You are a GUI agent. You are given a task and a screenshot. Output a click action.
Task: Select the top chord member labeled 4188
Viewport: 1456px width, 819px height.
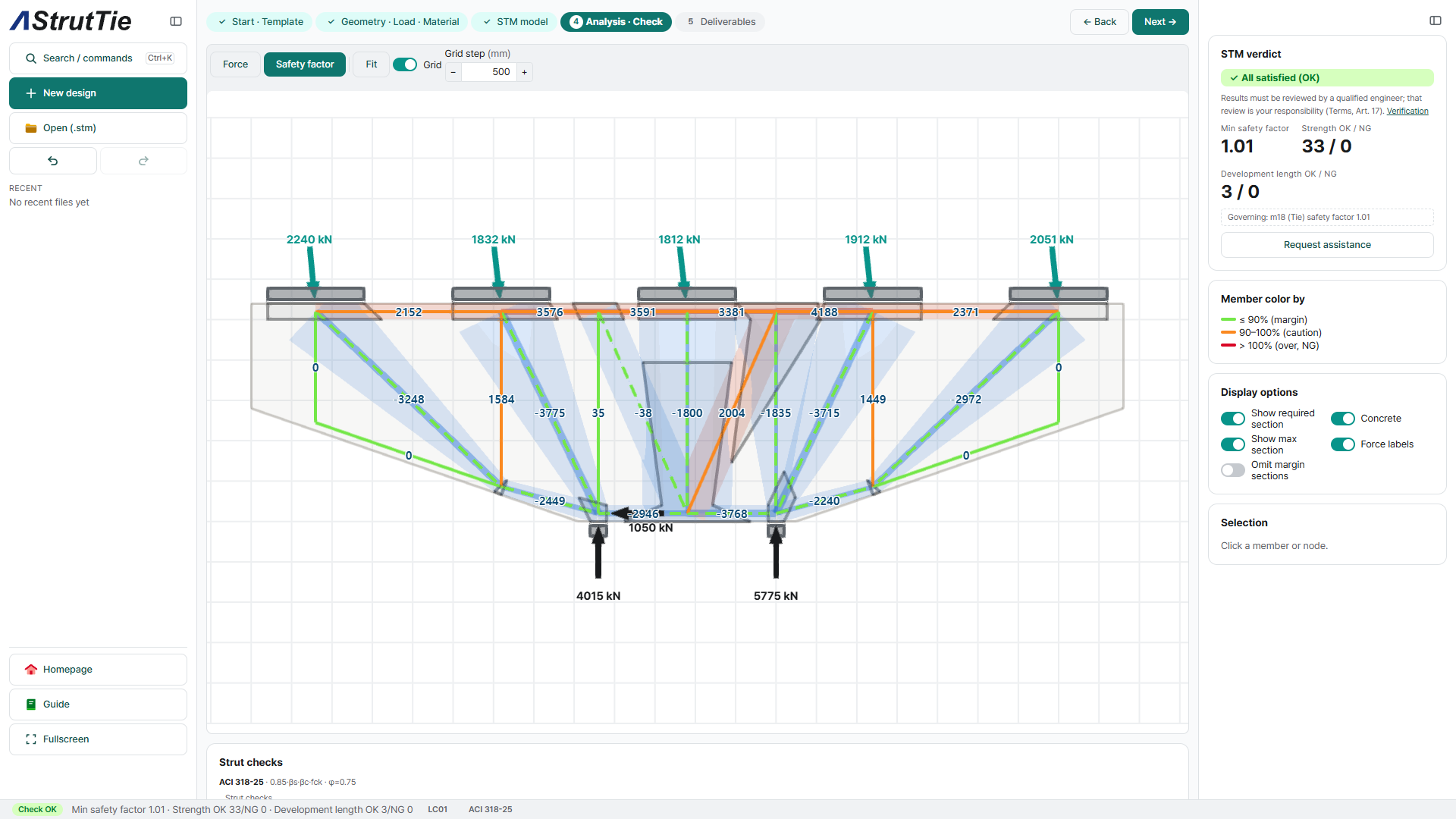pos(824,312)
